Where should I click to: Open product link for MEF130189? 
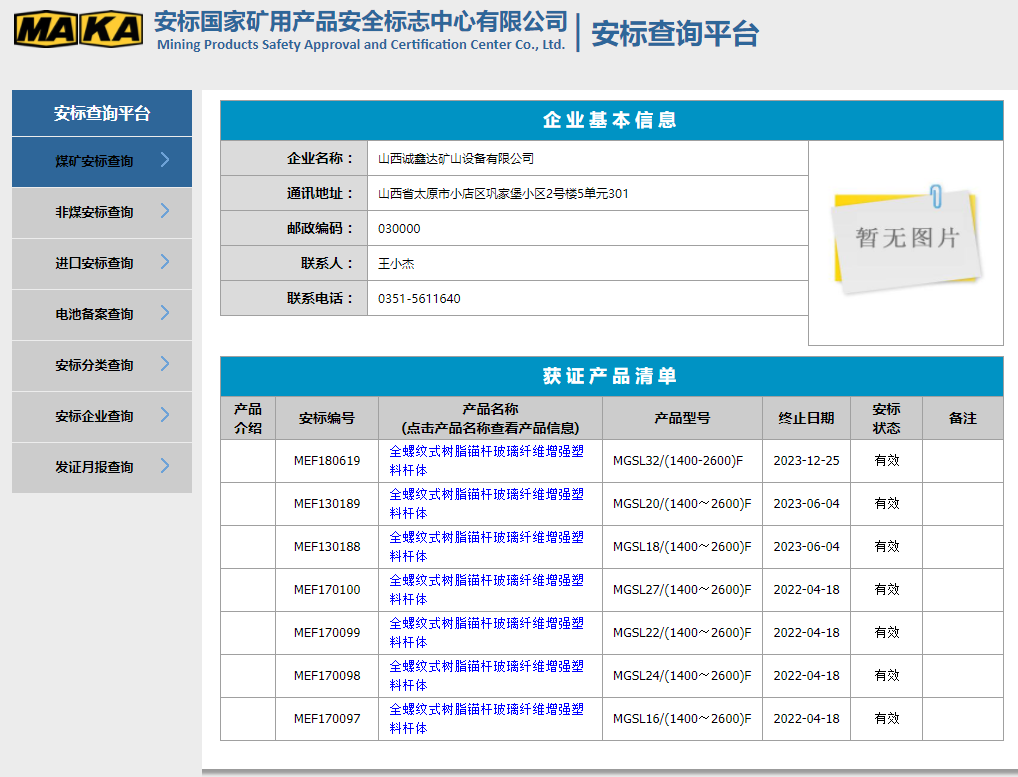[486, 503]
